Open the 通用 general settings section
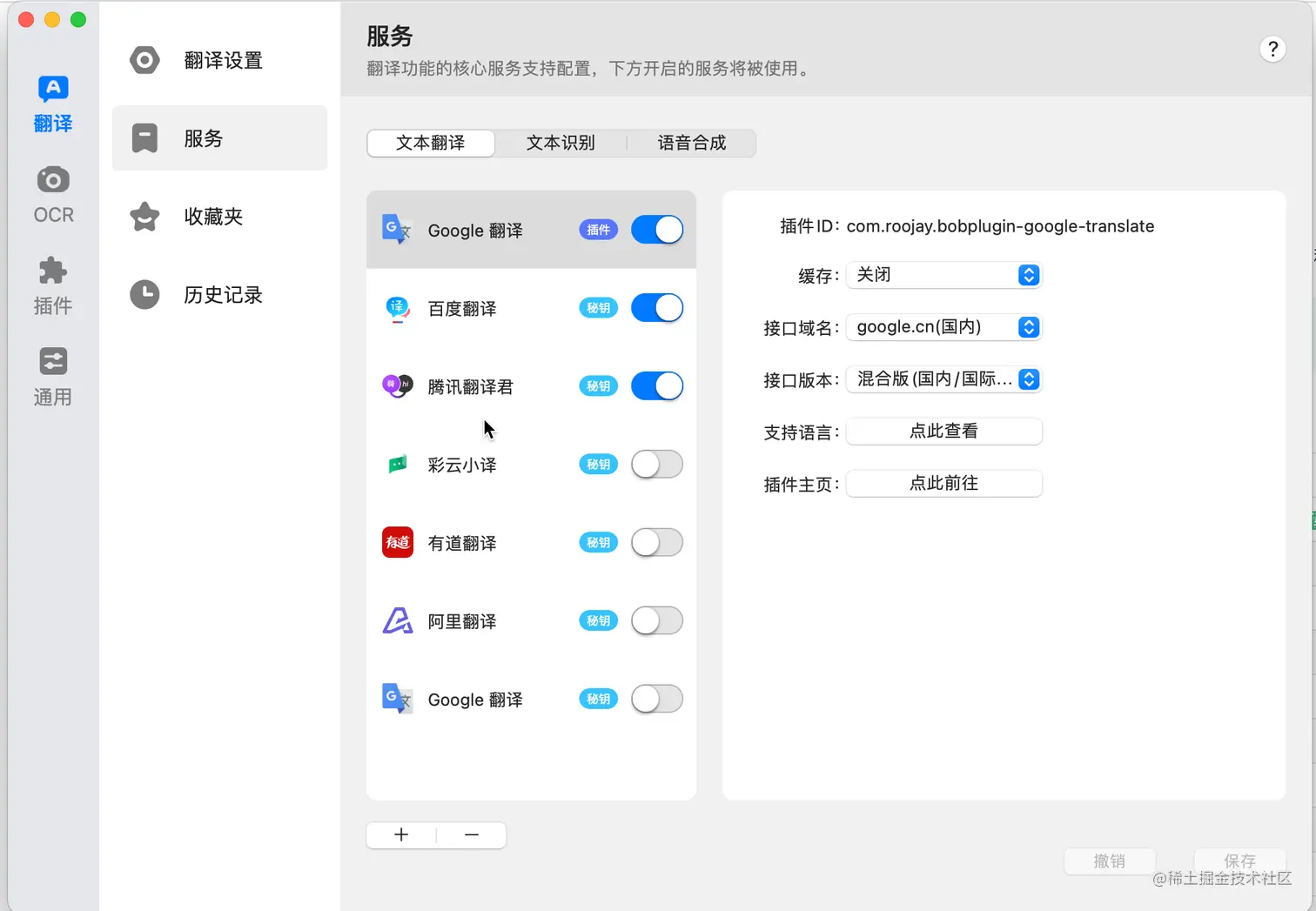 53,378
